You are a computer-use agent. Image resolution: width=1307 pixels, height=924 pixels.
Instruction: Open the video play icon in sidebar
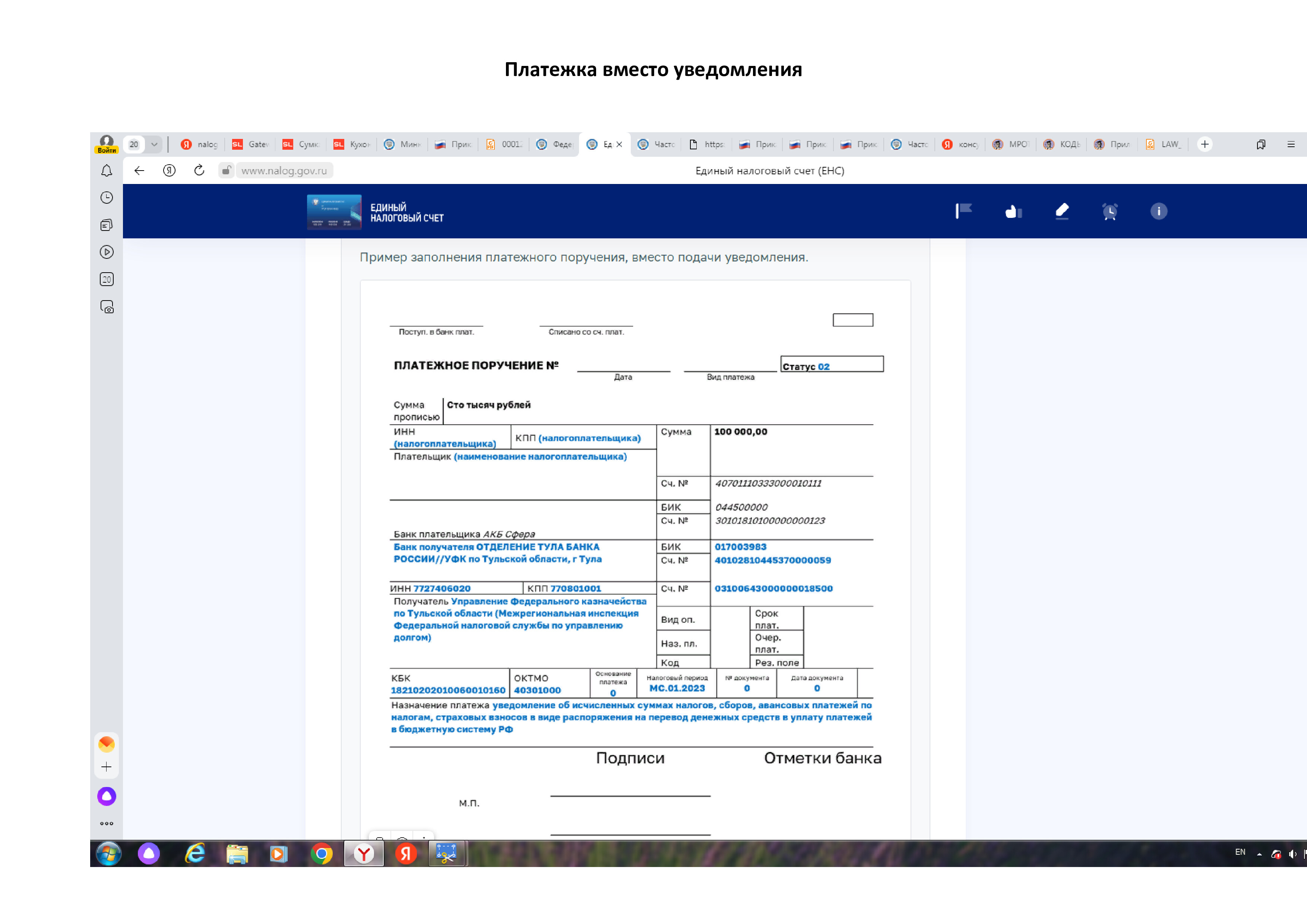point(107,252)
